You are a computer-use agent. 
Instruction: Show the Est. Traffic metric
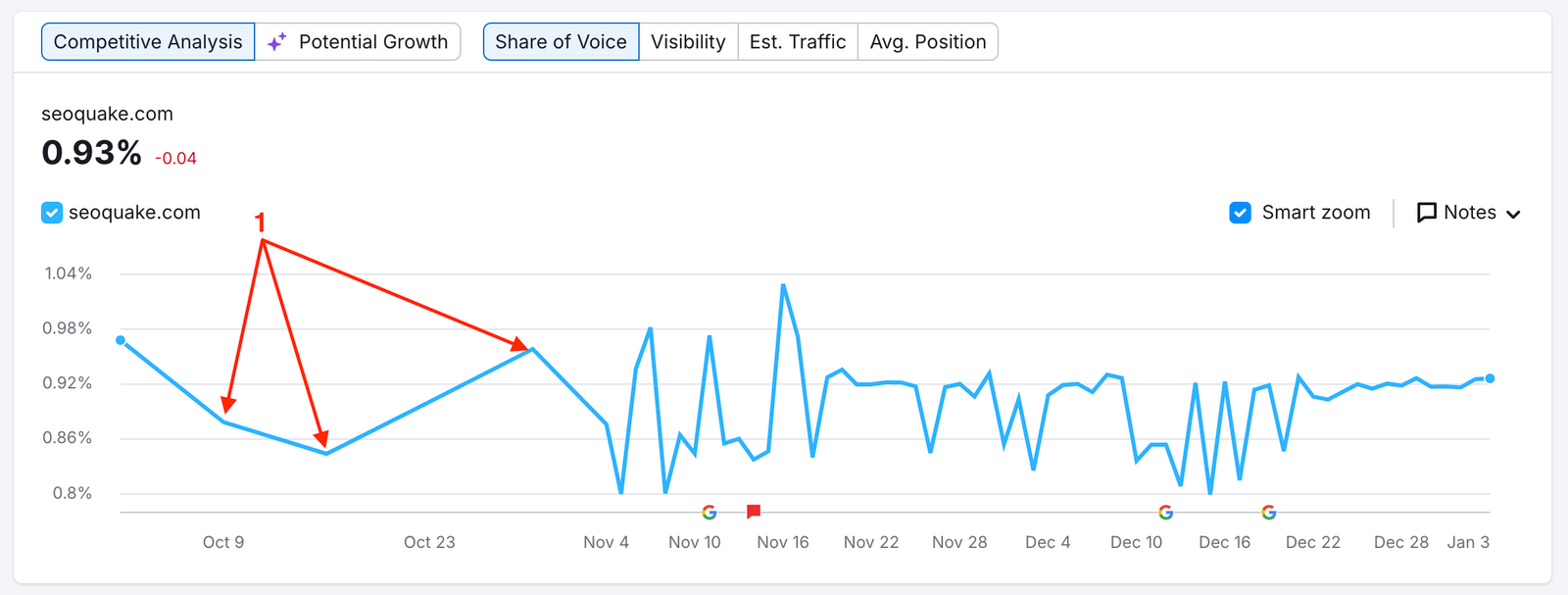(x=798, y=42)
